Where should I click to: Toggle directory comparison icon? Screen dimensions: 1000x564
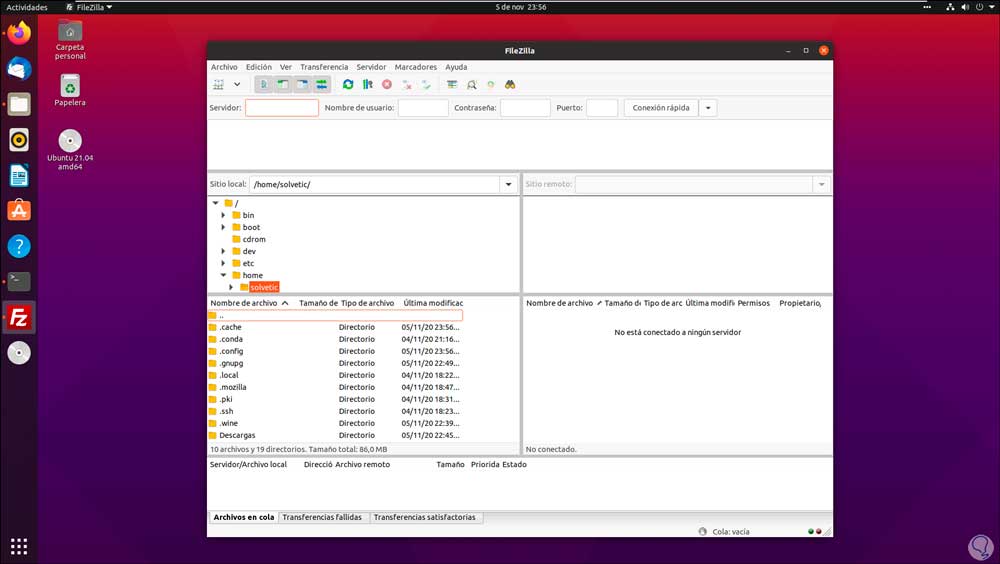(x=471, y=84)
